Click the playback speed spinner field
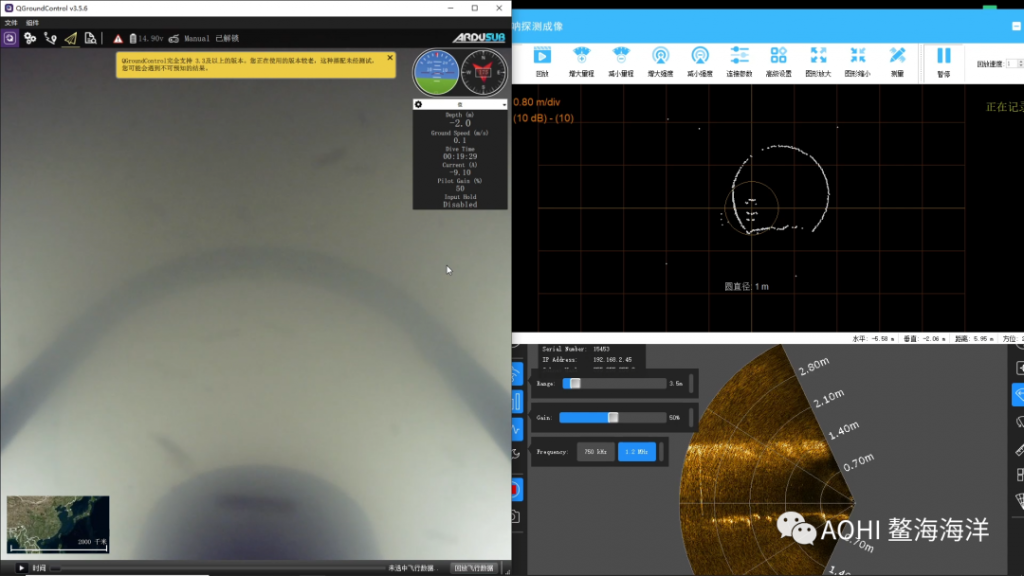 (1014, 64)
